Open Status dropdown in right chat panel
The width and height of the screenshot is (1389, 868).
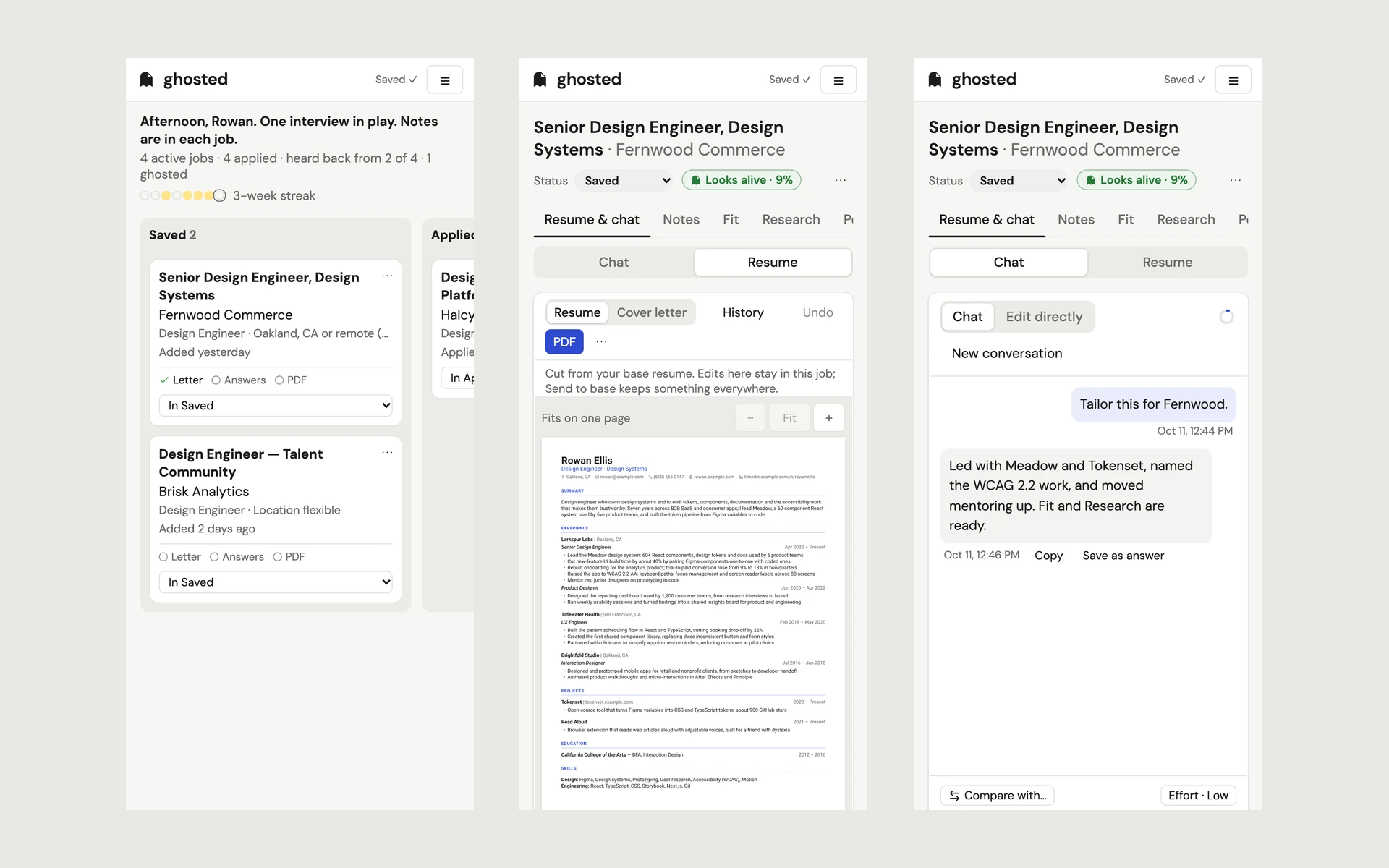(1020, 181)
